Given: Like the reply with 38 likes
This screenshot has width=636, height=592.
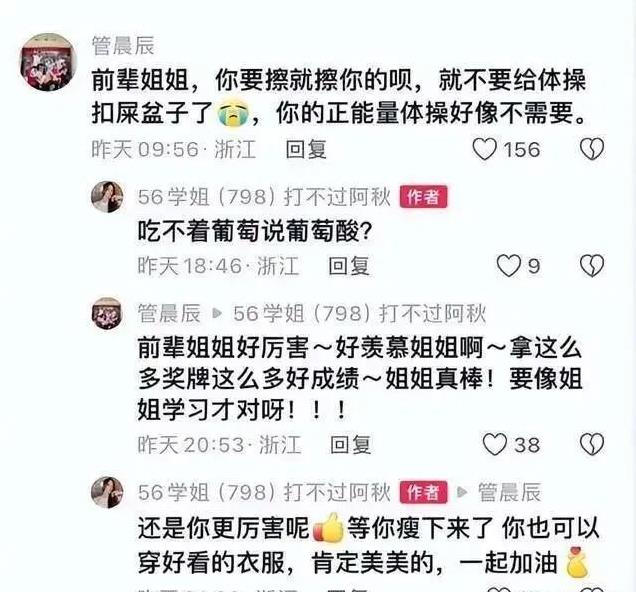Looking at the screenshot, I should (494, 444).
